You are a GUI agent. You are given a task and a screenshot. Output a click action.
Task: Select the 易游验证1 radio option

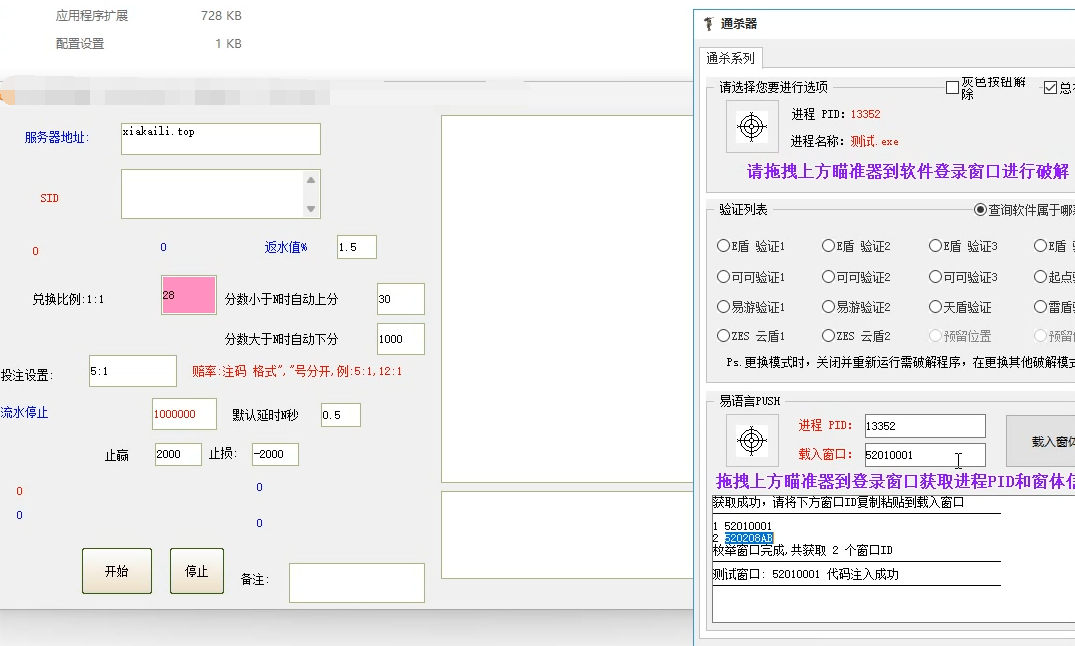(724, 307)
